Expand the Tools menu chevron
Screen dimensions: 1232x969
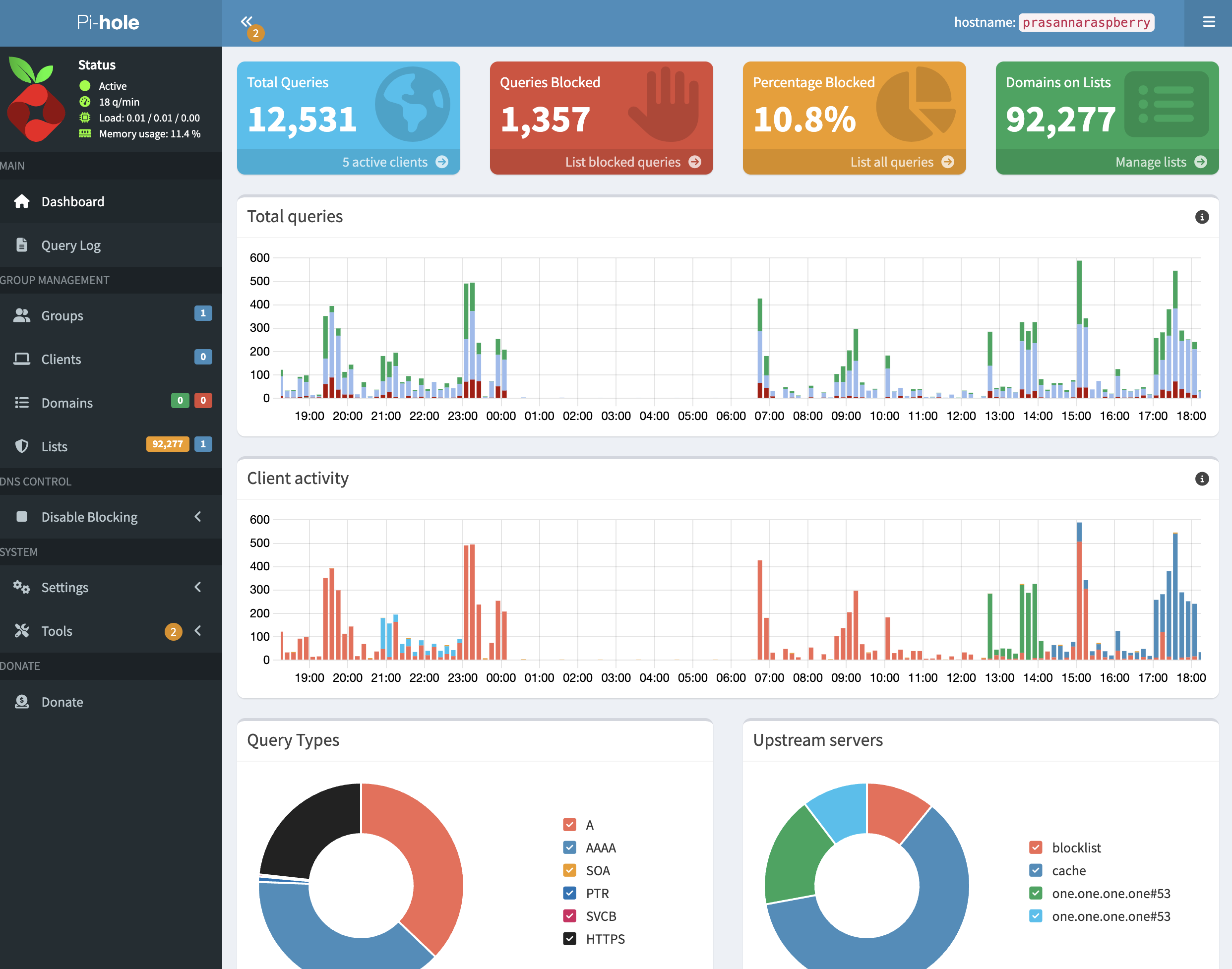pyautogui.click(x=197, y=631)
